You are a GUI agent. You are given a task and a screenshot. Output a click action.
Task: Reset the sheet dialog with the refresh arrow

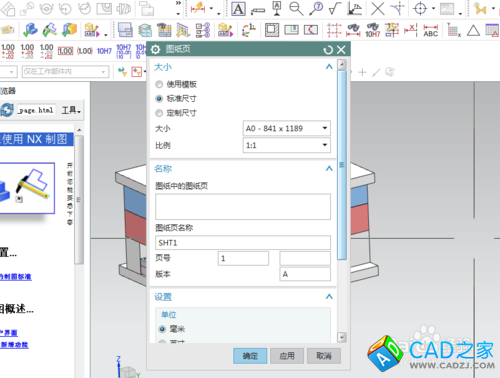(x=328, y=50)
